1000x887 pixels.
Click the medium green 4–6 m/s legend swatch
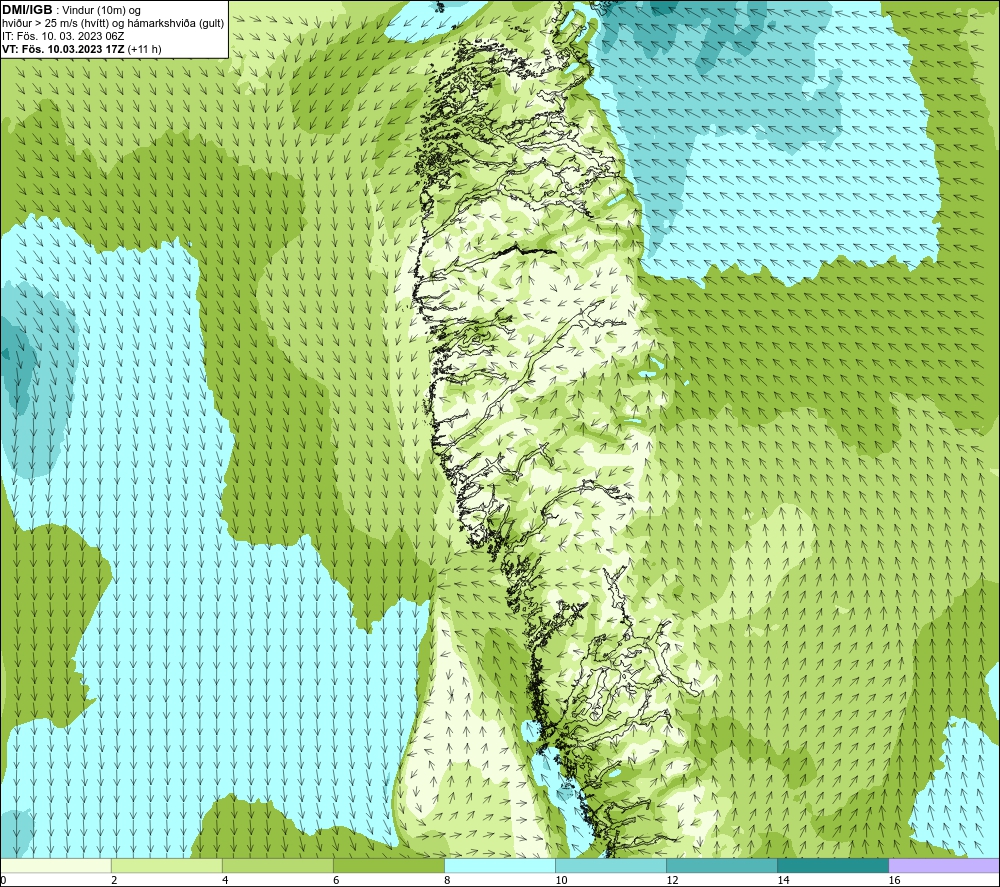[x=278, y=866]
